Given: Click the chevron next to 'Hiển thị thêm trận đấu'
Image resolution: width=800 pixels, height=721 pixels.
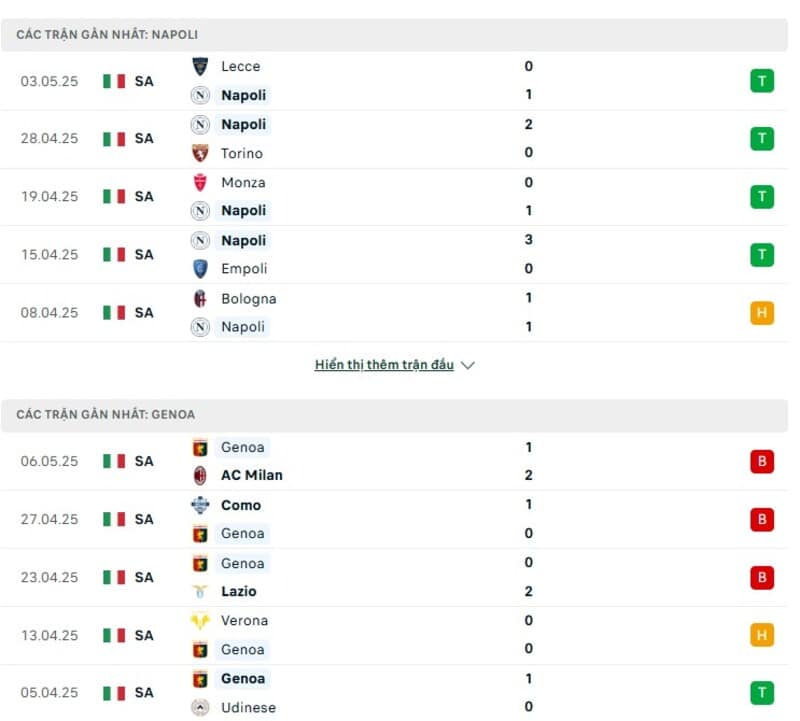Looking at the screenshot, I should (467, 365).
